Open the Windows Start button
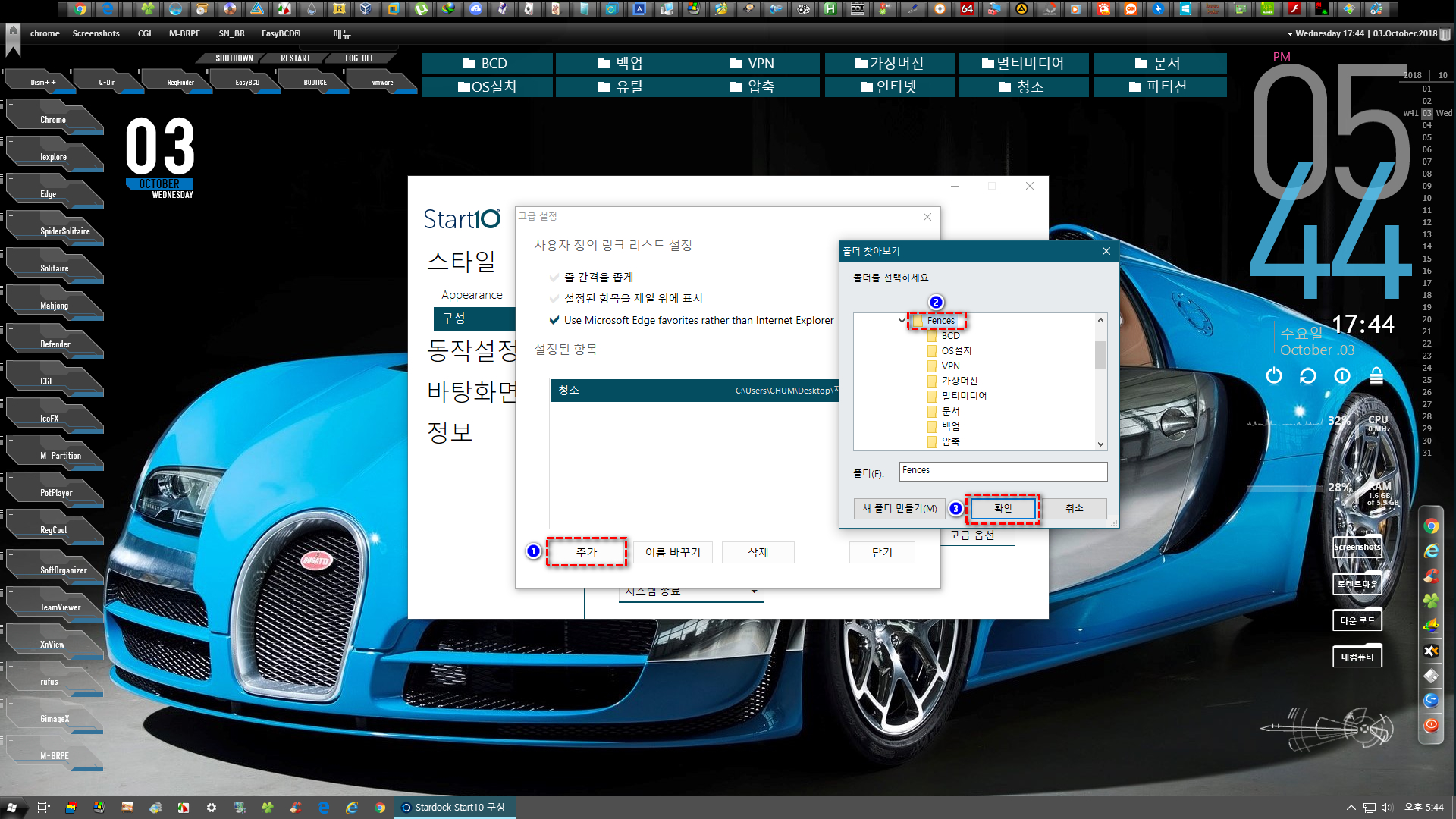Viewport: 1456px width, 819px height. (x=12, y=808)
